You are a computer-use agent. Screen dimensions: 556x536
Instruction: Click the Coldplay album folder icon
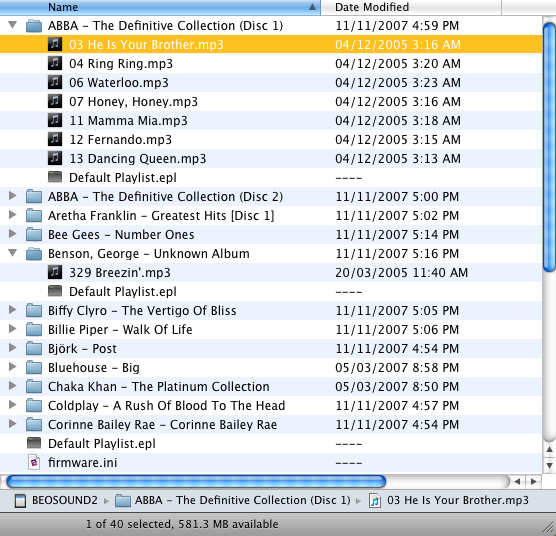coord(34,406)
